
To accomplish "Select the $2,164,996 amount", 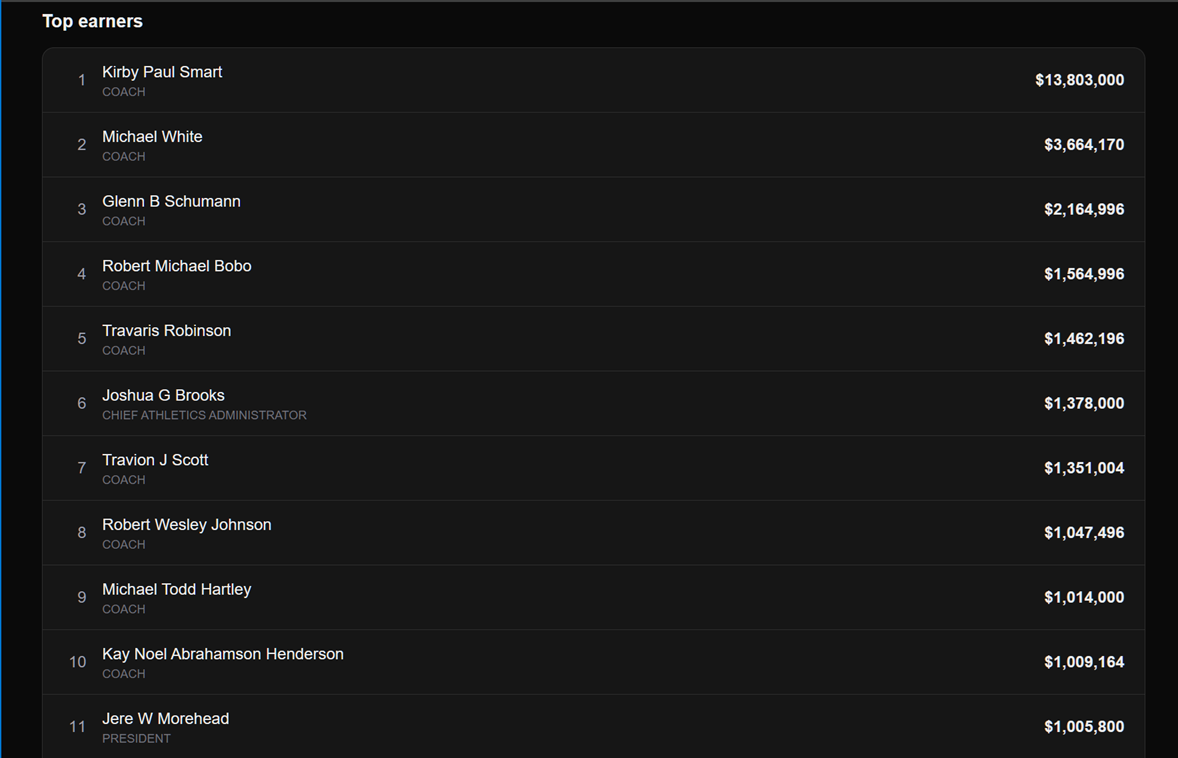I will [1084, 209].
